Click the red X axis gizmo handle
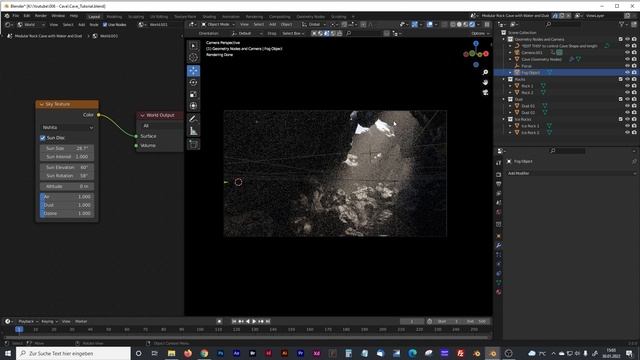This screenshot has width=640, height=360. point(486,54)
